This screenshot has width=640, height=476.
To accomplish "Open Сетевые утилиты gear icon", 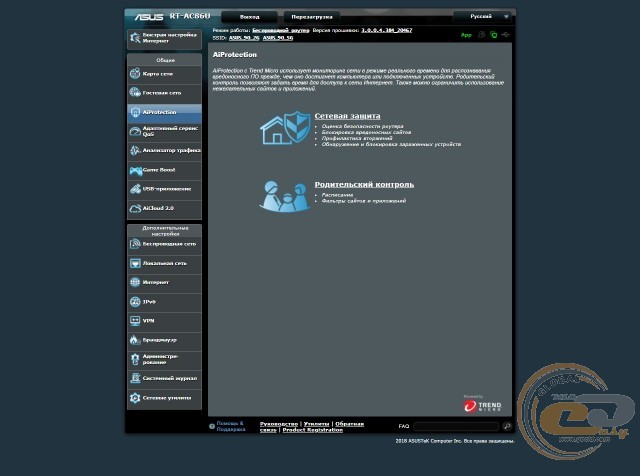I will (x=135, y=398).
